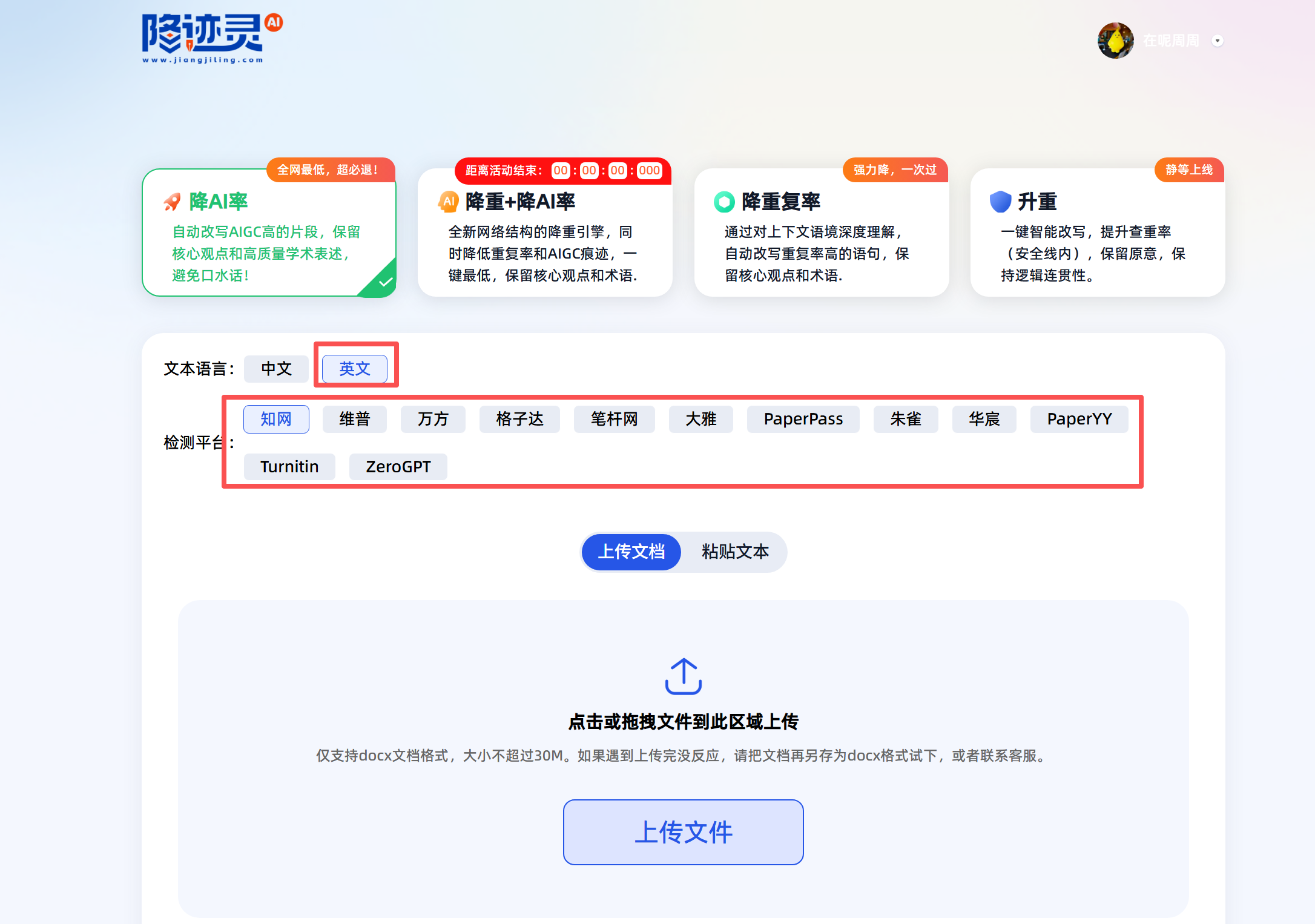Select 格子达 detection platform

pyautogui.click(x=519, y=419)
